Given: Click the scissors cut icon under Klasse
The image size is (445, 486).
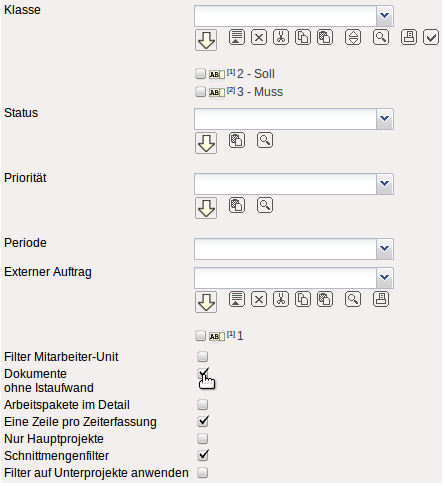Looking at the screenshot, I should [281, 37].
